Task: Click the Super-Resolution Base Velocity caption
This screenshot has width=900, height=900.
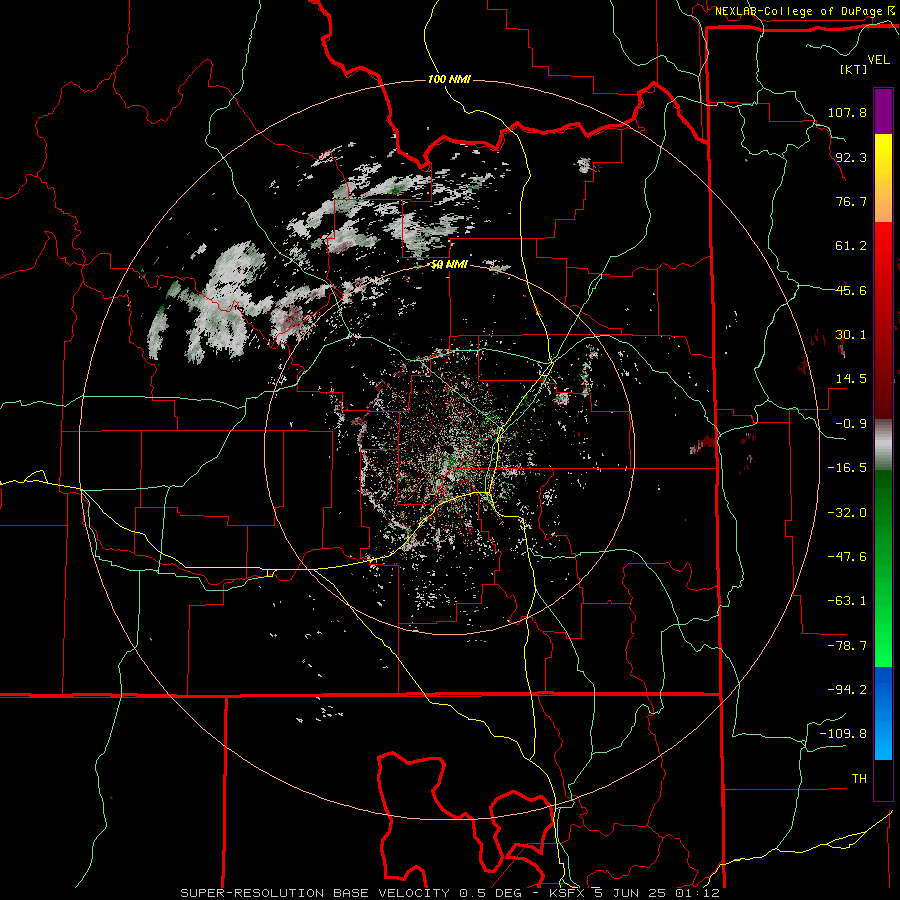Action: [x=449, y=893]
